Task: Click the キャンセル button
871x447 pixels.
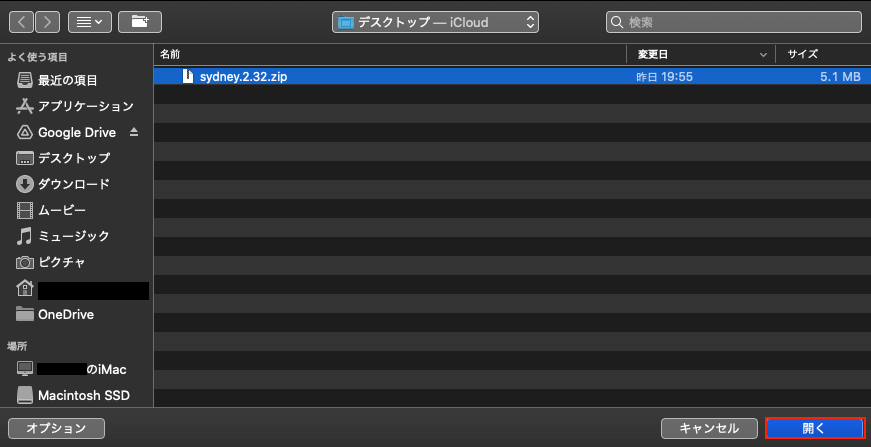Action: (x=709, y=428)
